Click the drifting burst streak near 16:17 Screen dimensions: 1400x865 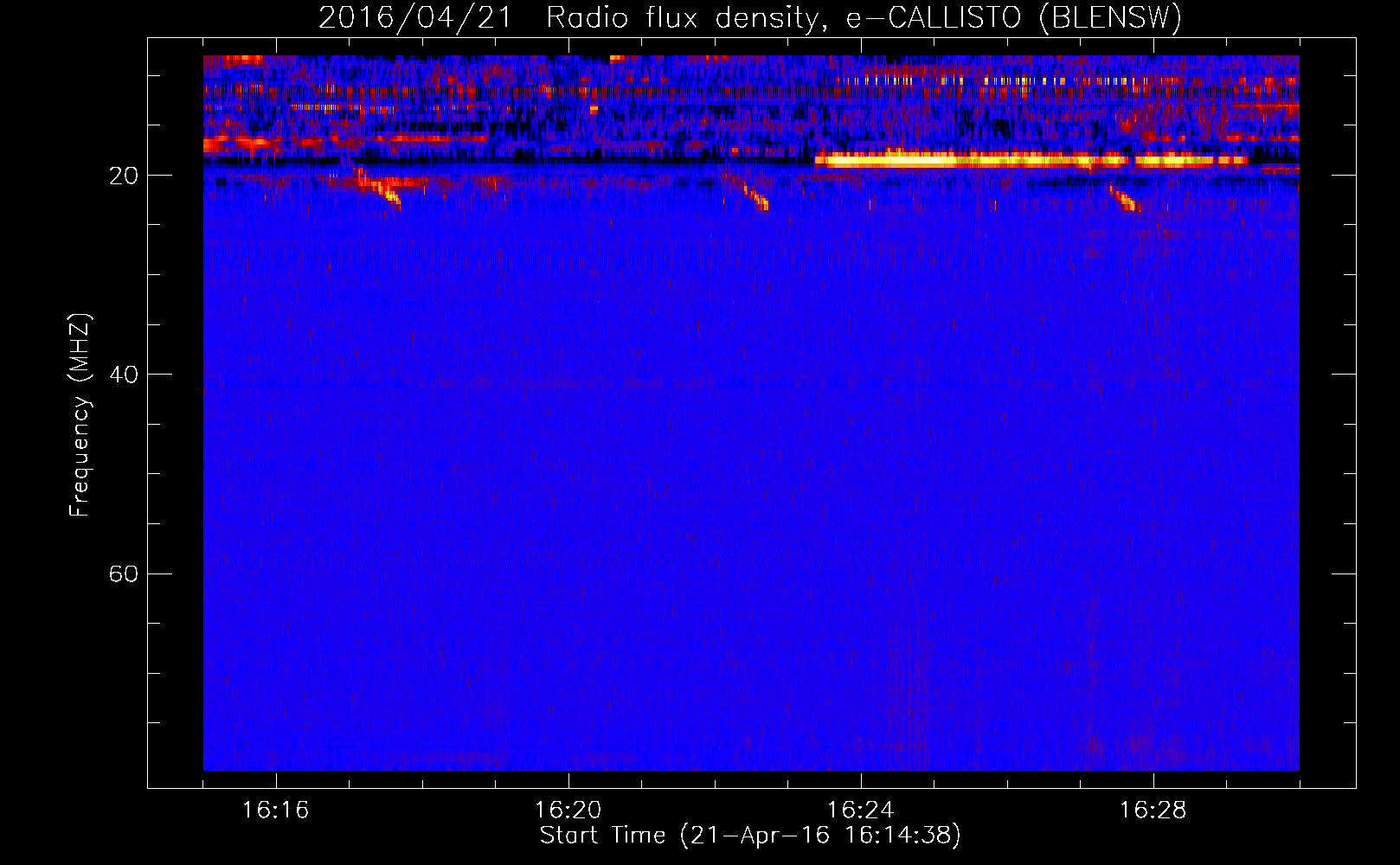[x=379, y=188]
